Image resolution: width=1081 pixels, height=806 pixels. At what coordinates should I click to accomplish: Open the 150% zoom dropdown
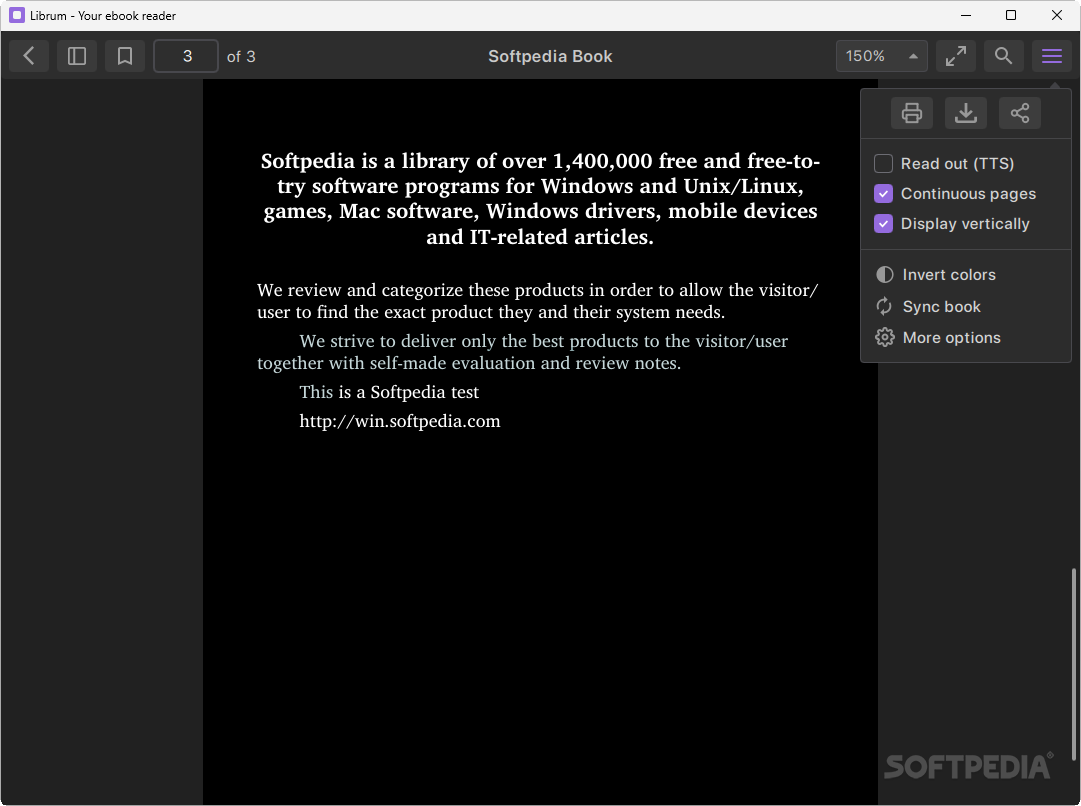(881, 56)
